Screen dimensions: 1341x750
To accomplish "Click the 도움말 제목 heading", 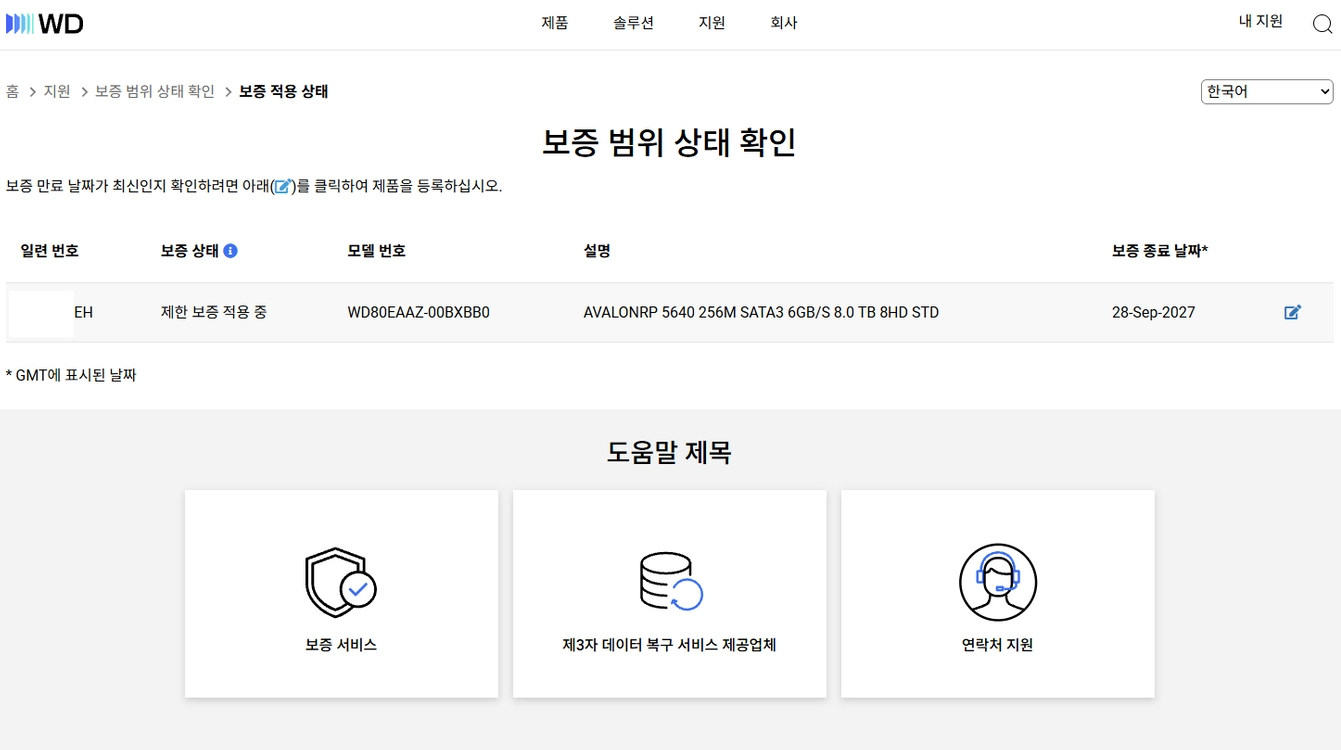I will [669, 452].
